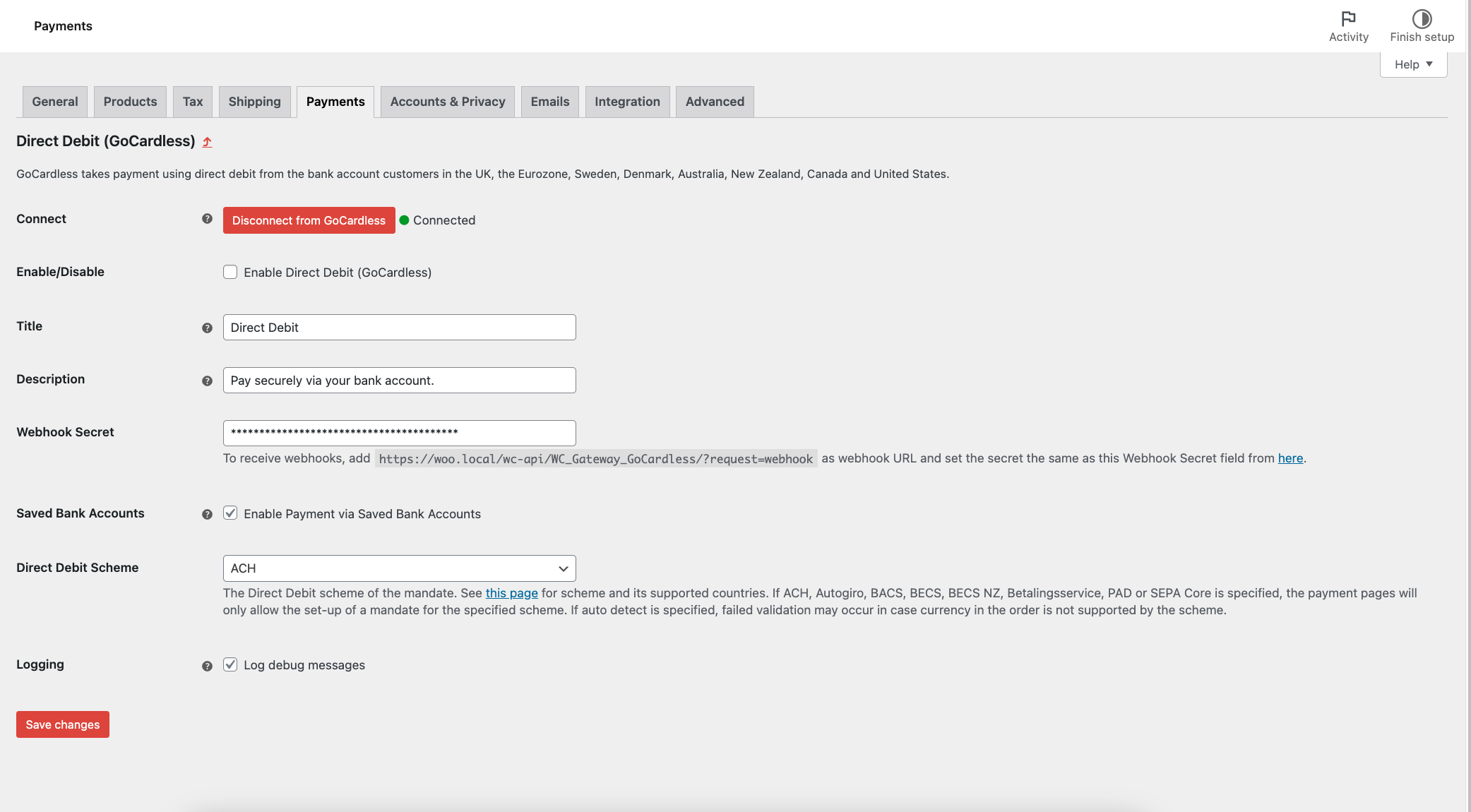Open the Direct Debit Scheme dropdown
The height and width of the screenshot is (812, 1471).
pos(399,568)
